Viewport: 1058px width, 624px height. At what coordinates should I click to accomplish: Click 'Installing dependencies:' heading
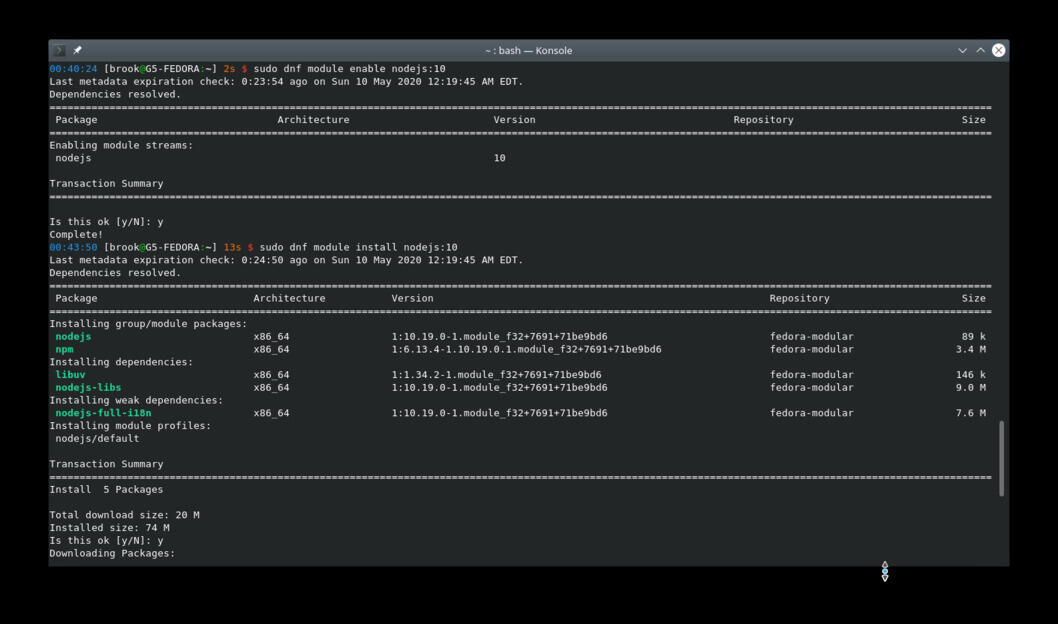(121, 362)
